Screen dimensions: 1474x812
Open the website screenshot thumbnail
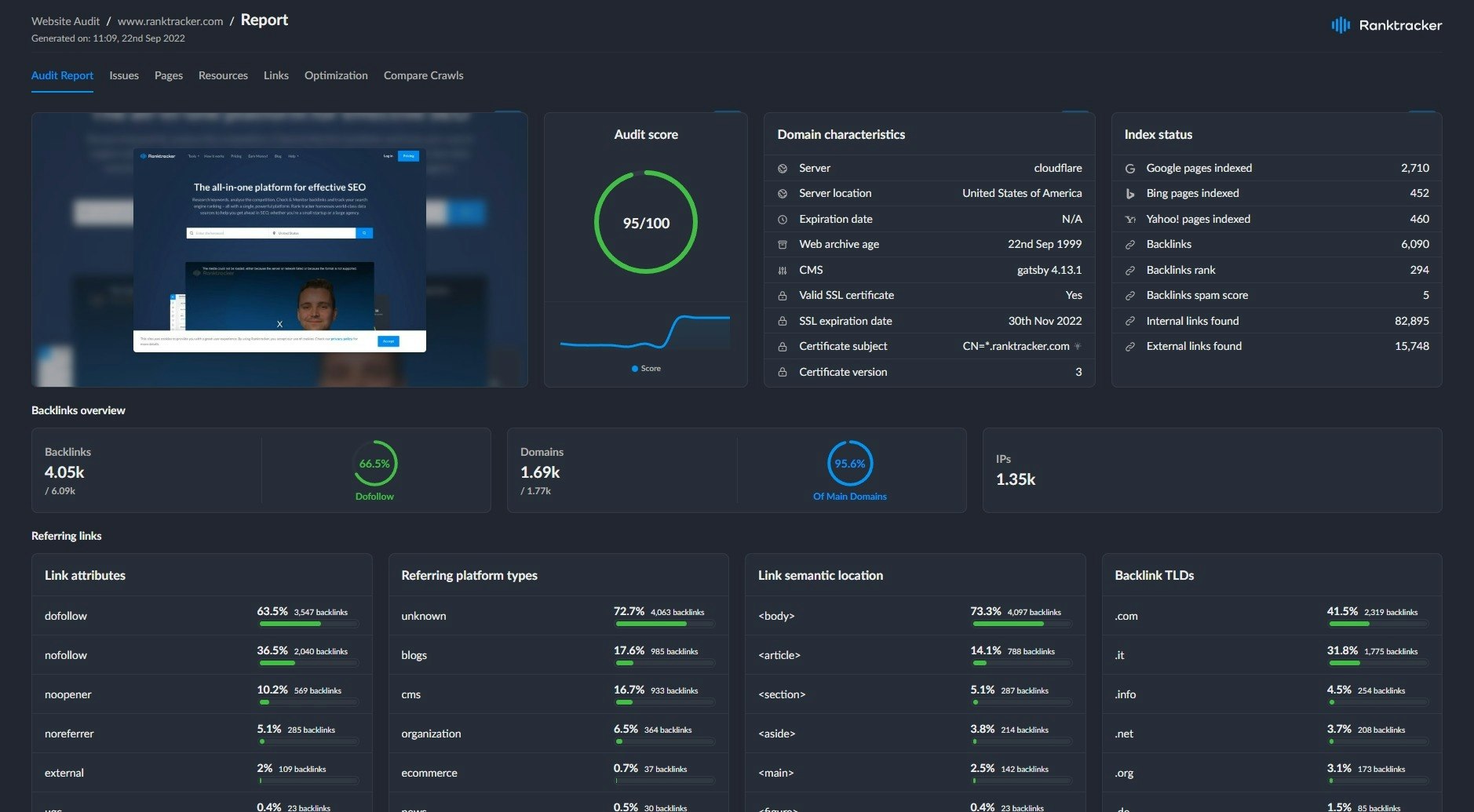(279, 249)
